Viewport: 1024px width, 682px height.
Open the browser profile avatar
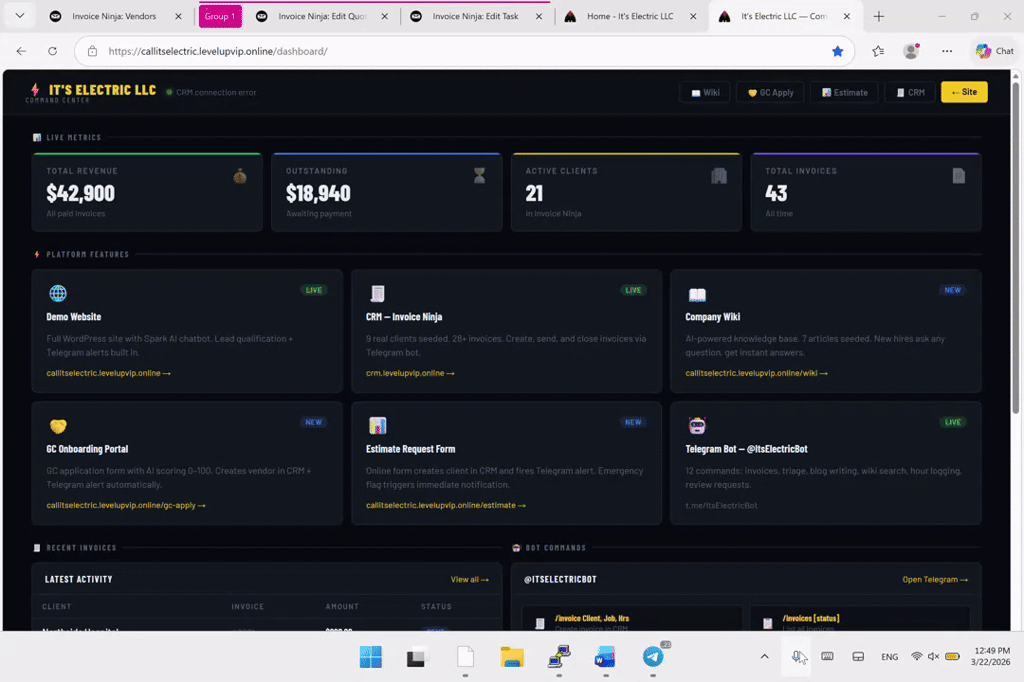[x=911, y=51]
